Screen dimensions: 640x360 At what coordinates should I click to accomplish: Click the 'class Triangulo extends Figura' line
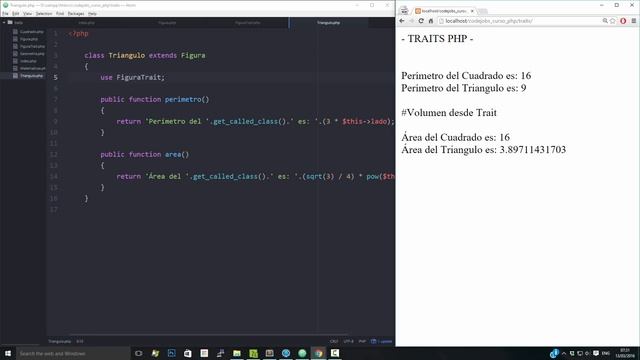[x=145, y=55]
